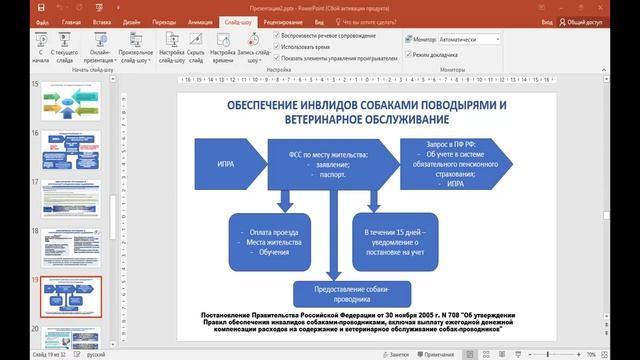Viewport: 640px width, 360px height.
Task: Click Вход sign-in link
Action: point(547,22)
